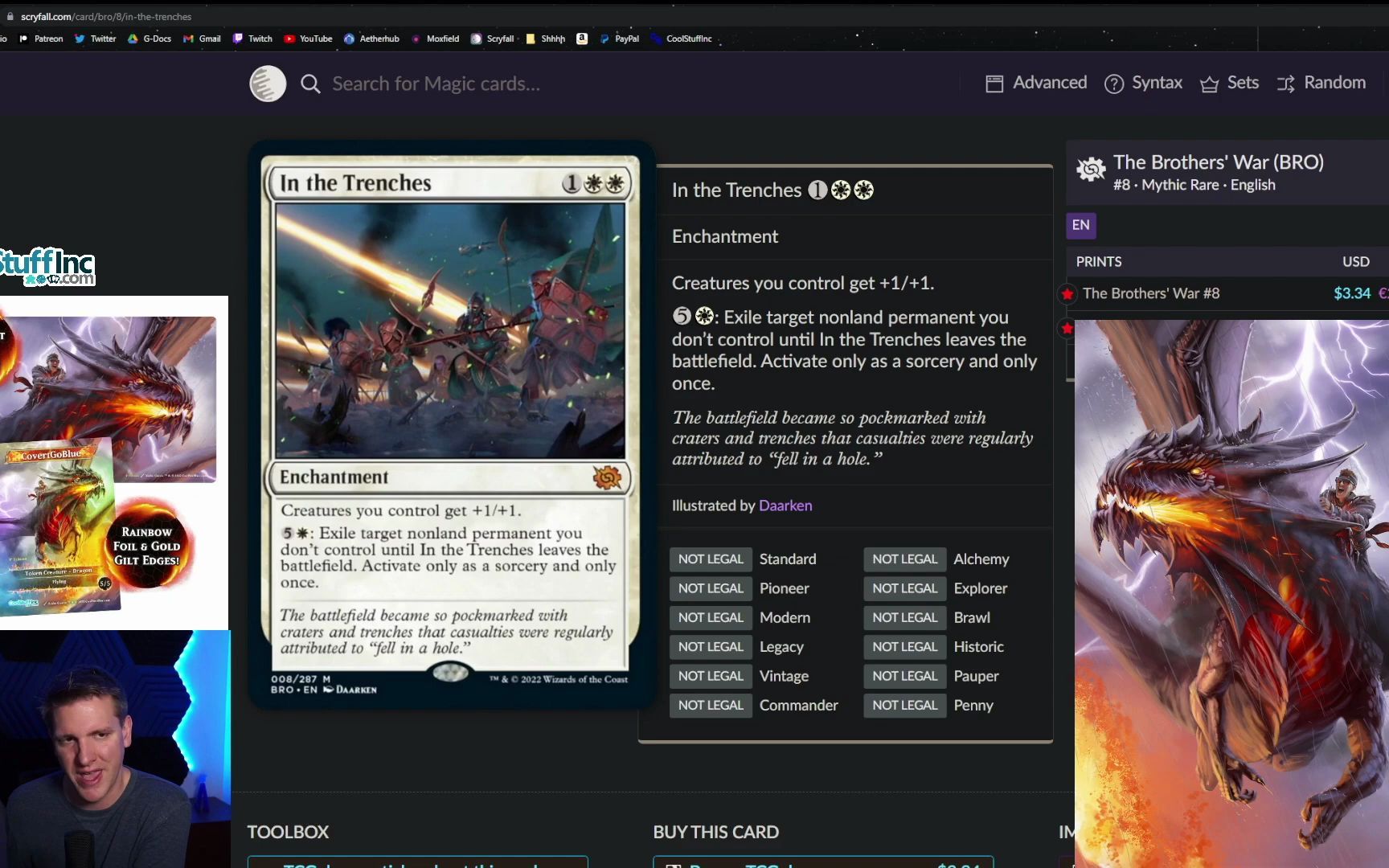This screenshot has width=1389, height=868.
Task: Open the Aetherhub bookmark
Action: click(x=371, y=39)
